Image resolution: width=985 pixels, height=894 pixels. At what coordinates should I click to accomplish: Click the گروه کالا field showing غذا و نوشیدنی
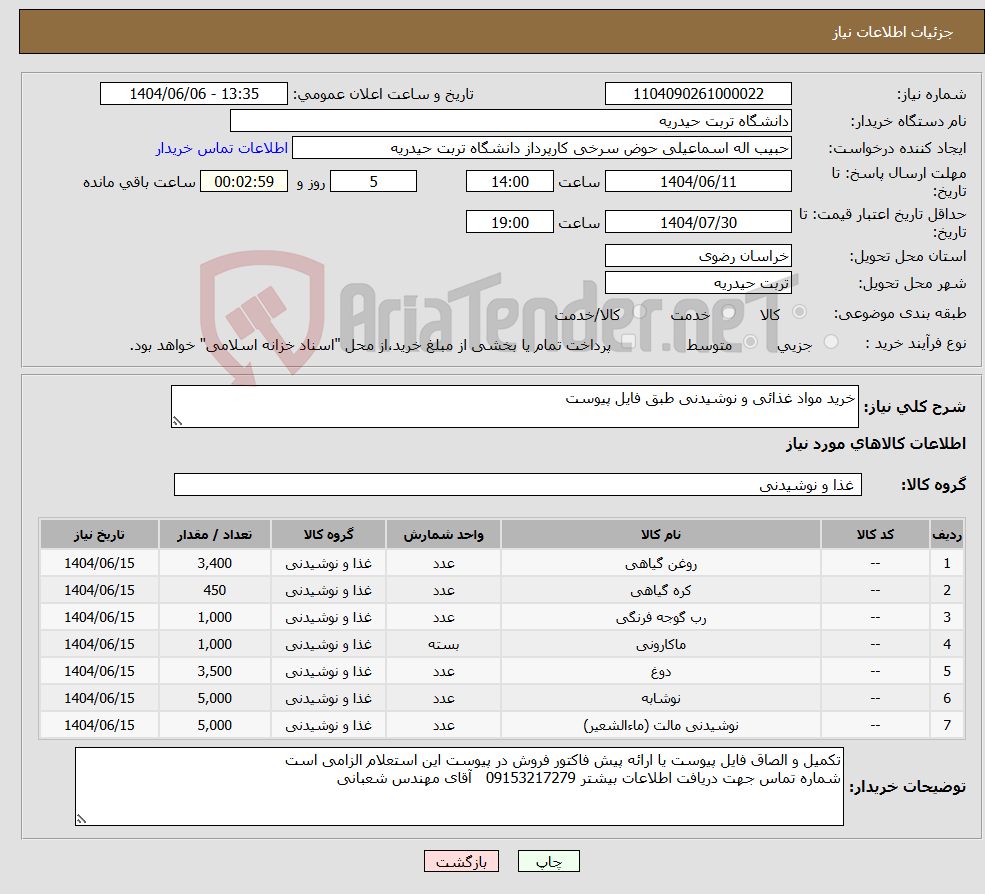516,484
